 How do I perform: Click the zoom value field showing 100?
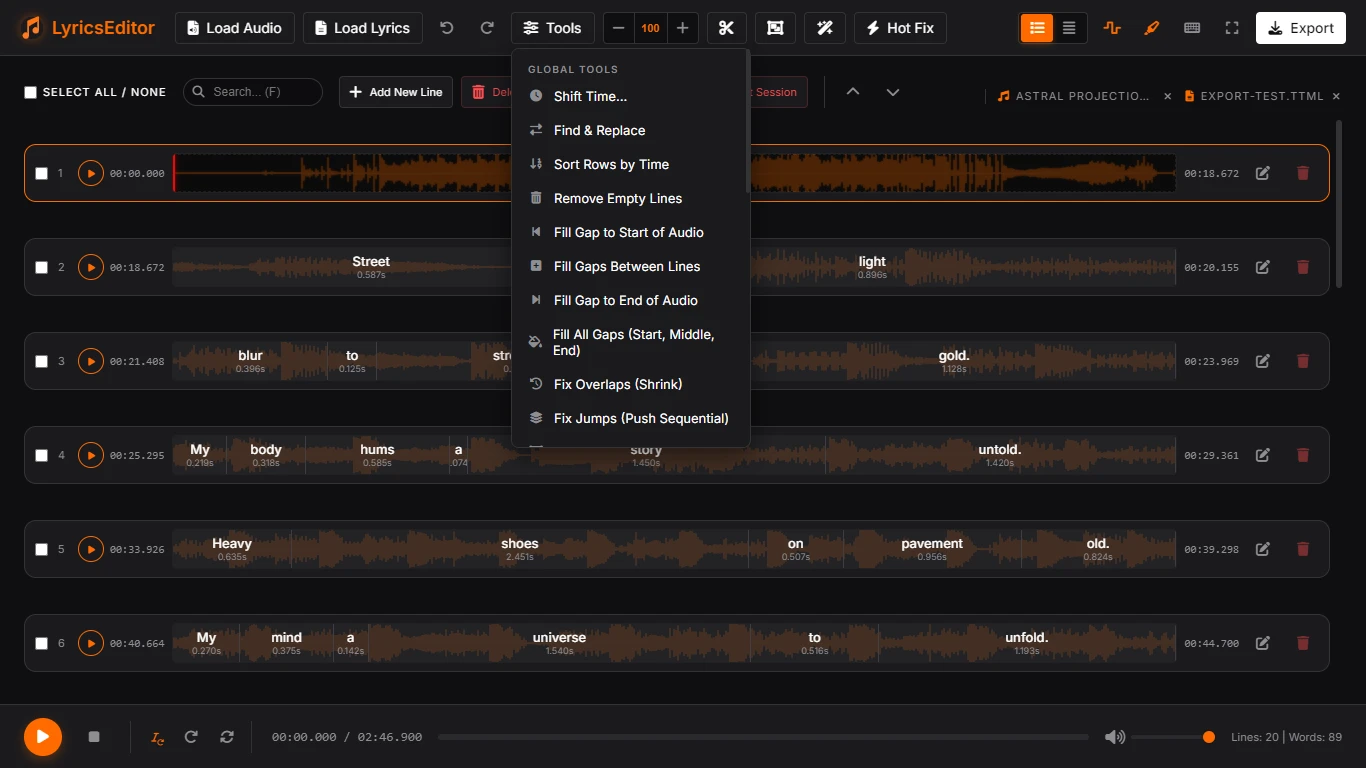pyautogui.click(x=651, y=28)
